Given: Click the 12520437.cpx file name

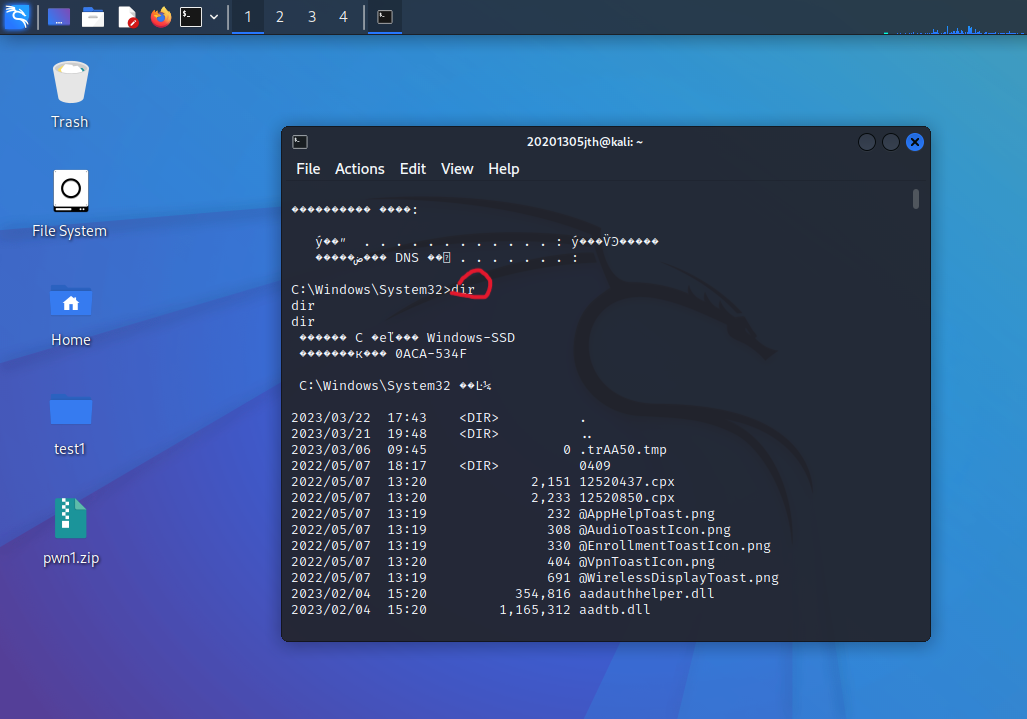Looking at the screenshot, I should coord(627,482).
